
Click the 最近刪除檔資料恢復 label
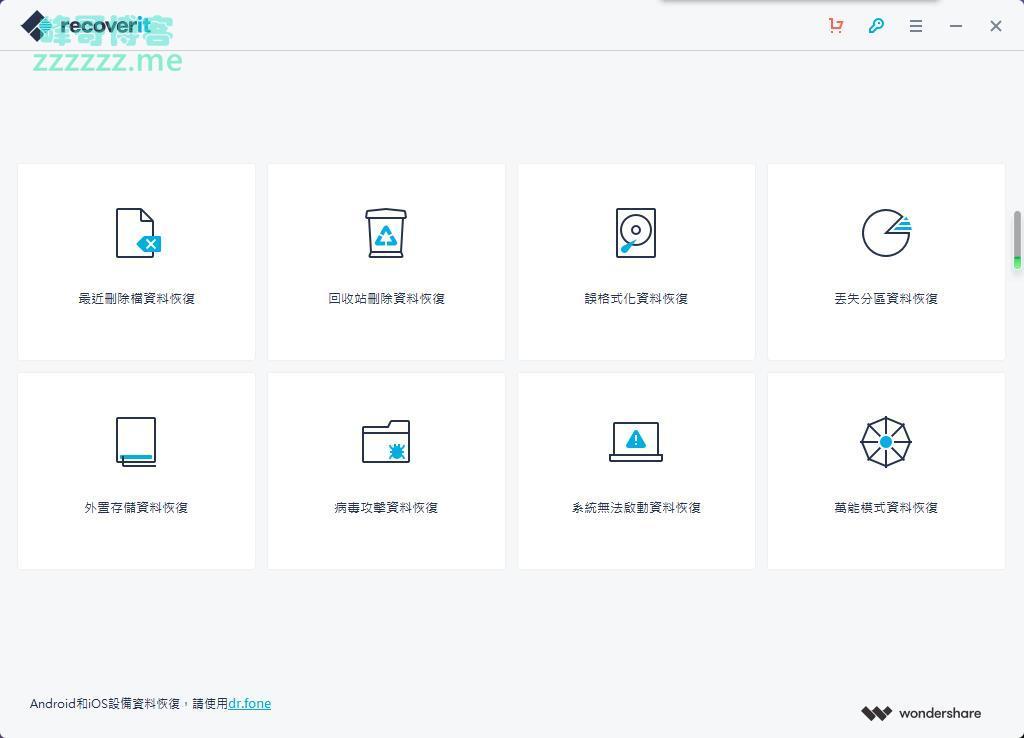[x=137, y=298]
